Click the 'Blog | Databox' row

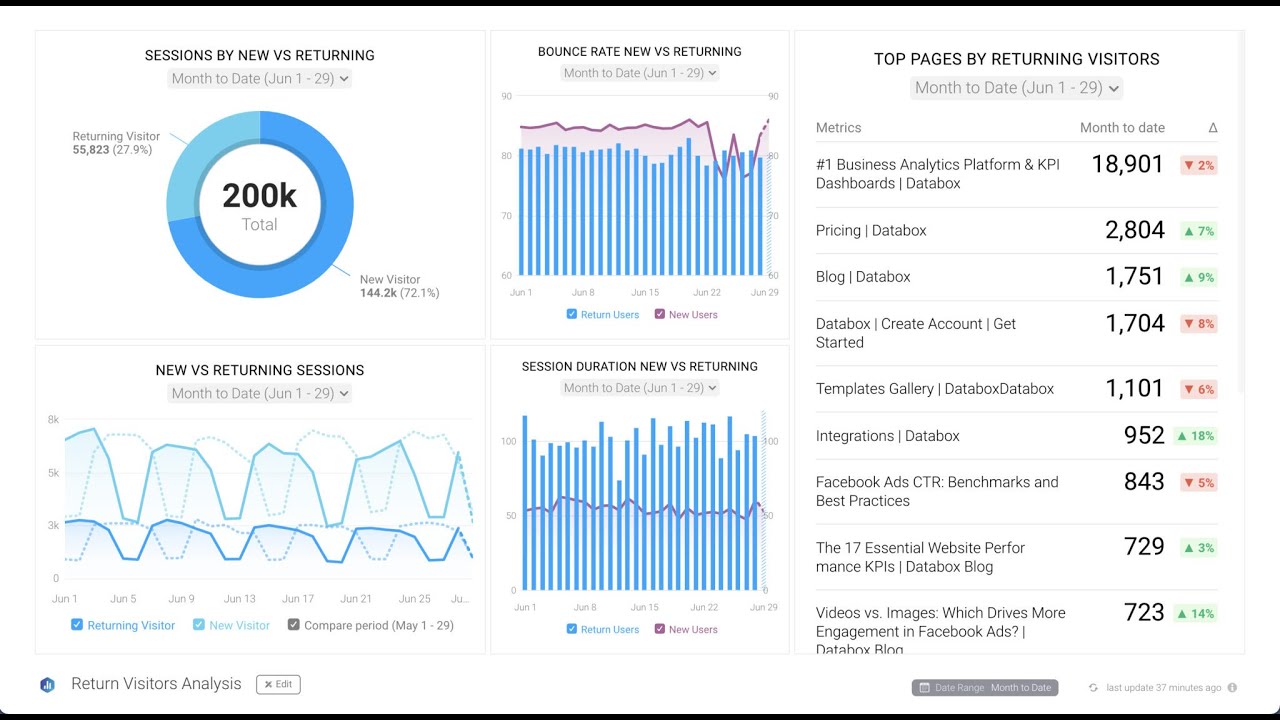coord(1017,277)
